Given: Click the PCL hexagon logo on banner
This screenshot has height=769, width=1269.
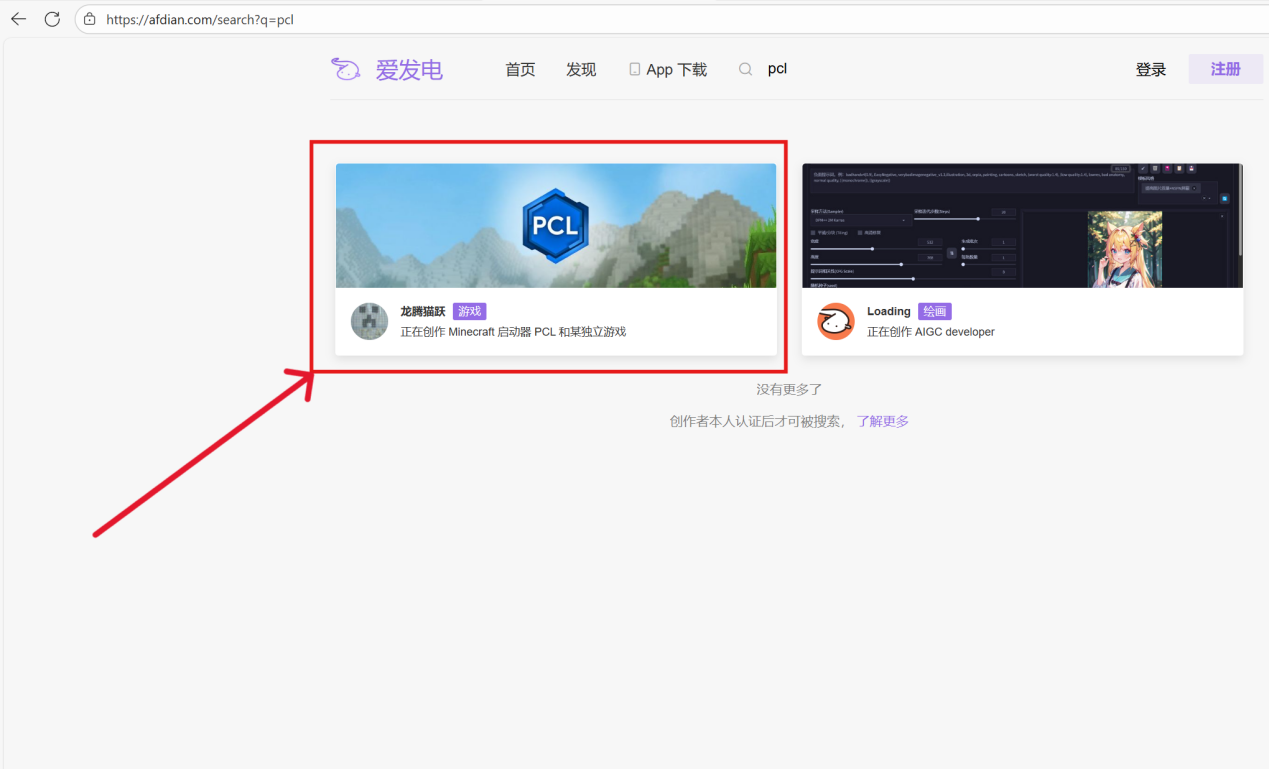Looking at the screenshot, I should click(556, 224).
